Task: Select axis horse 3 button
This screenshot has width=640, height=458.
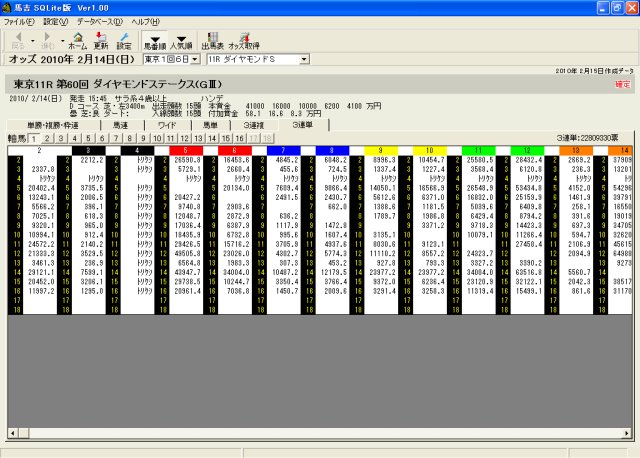Action: point(61,138)
